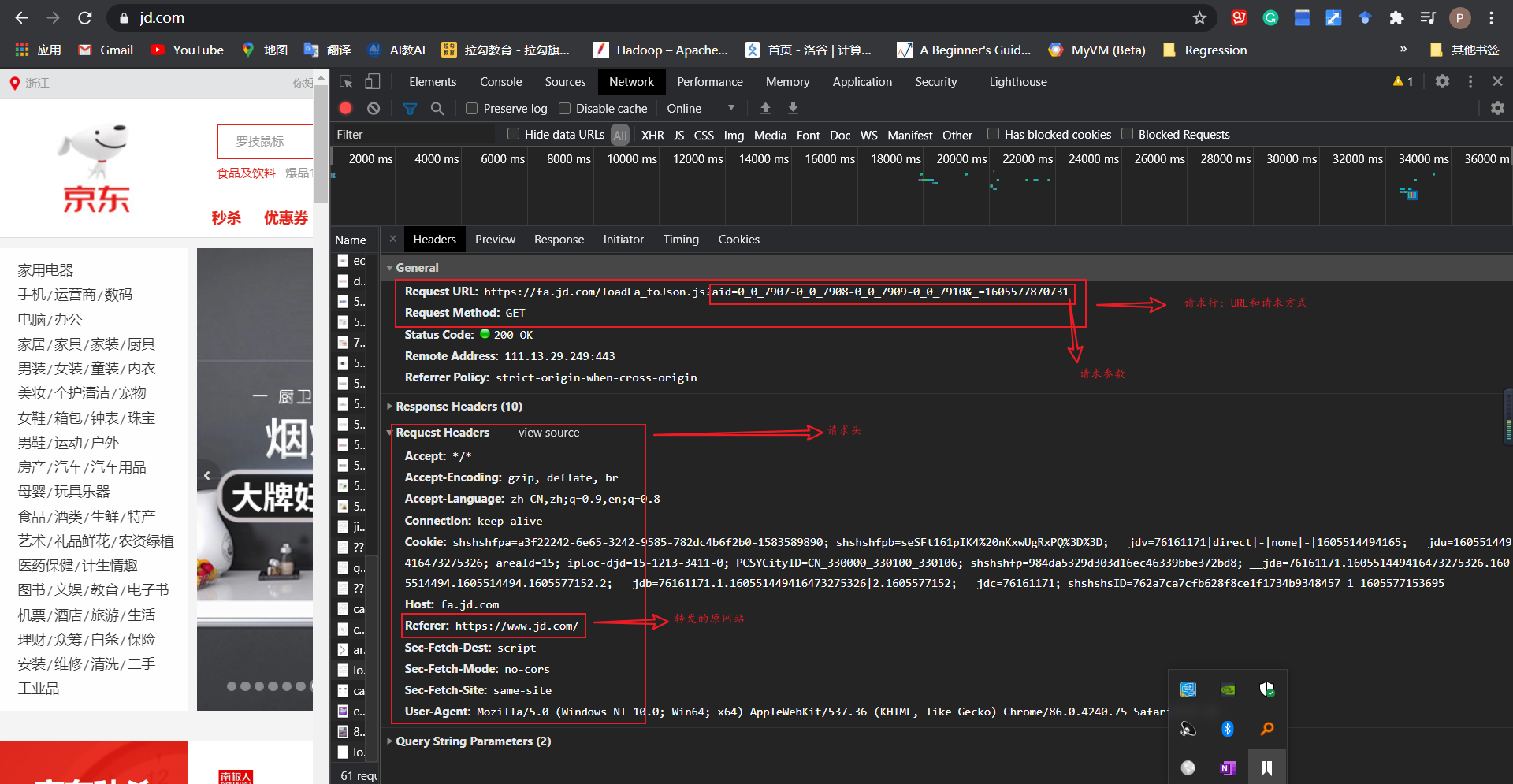Click the 秒杀 link

pyautogui.click(x=226, y=218)
